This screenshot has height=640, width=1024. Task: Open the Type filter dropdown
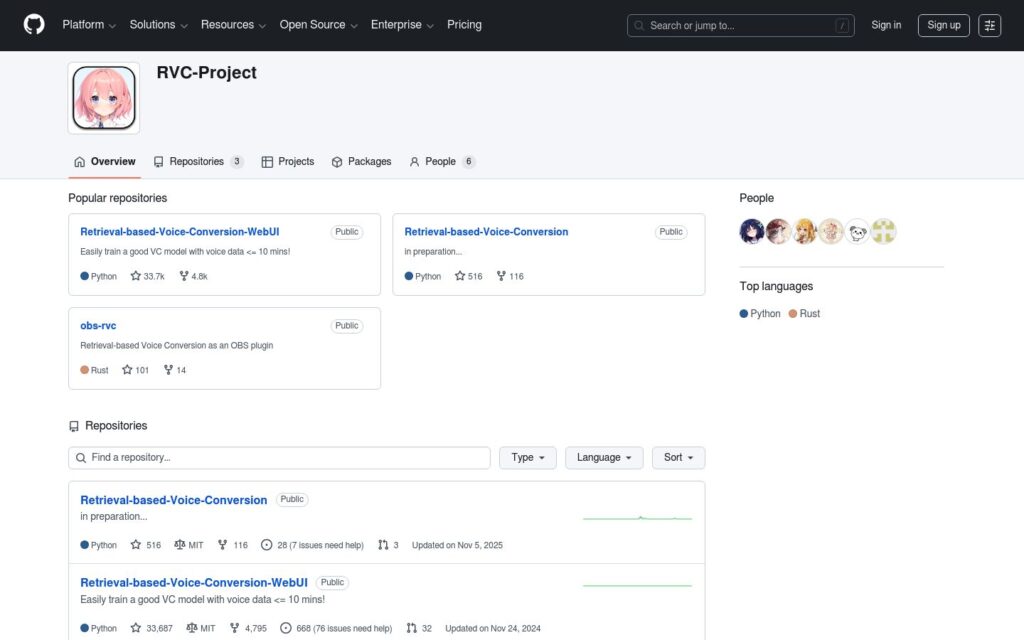pos(528,458)
